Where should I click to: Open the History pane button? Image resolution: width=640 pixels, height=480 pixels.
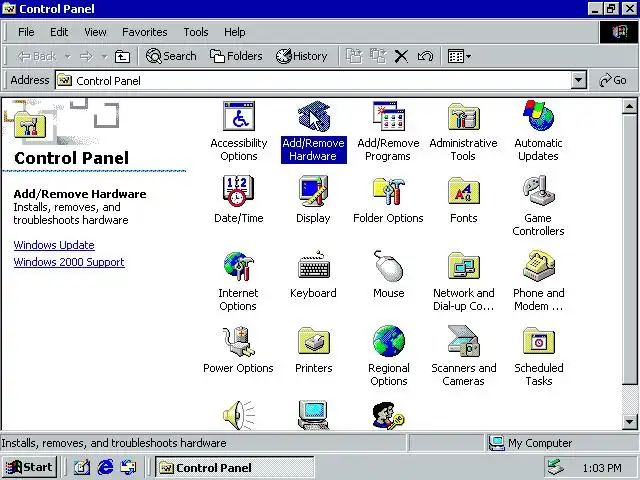pyautogui.click(x=302, y=56)
